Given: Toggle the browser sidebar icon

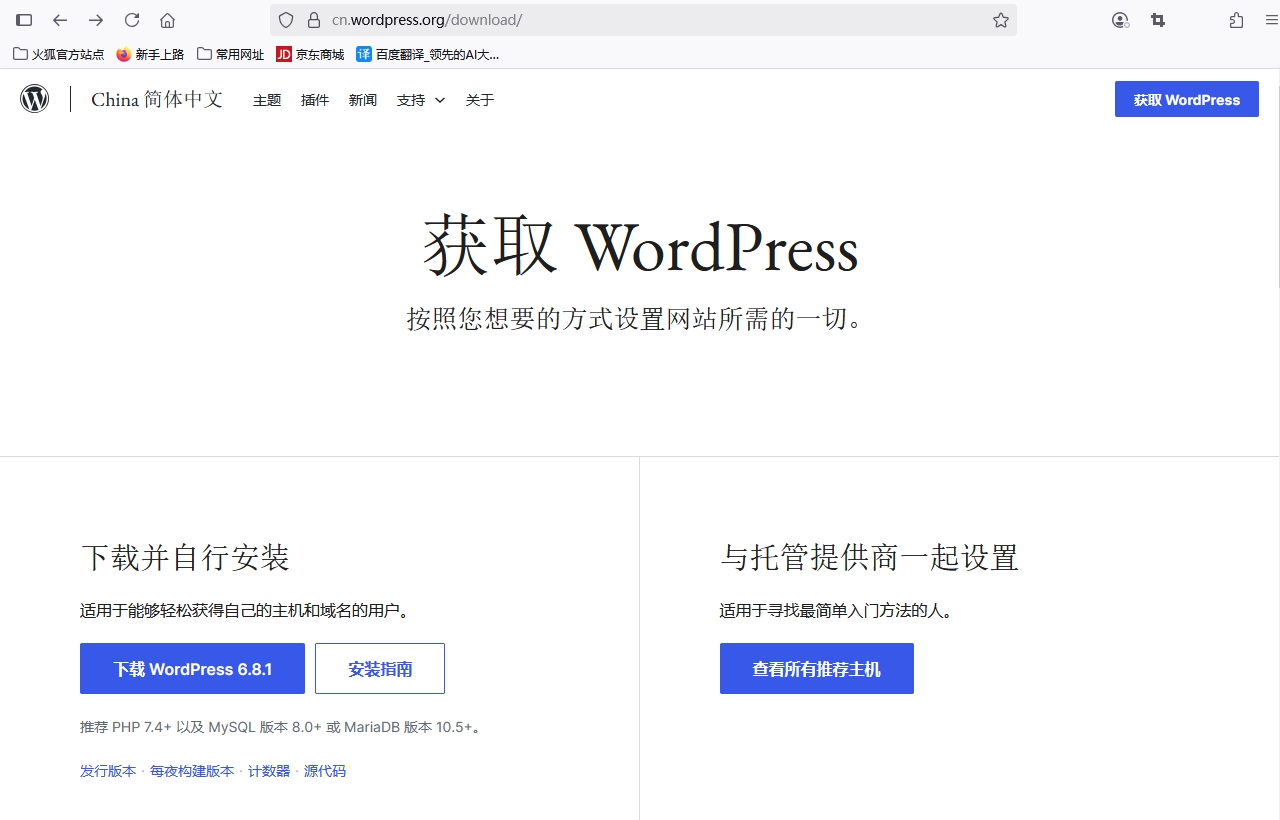Looking at the screenshot, I should pos(24,20).
